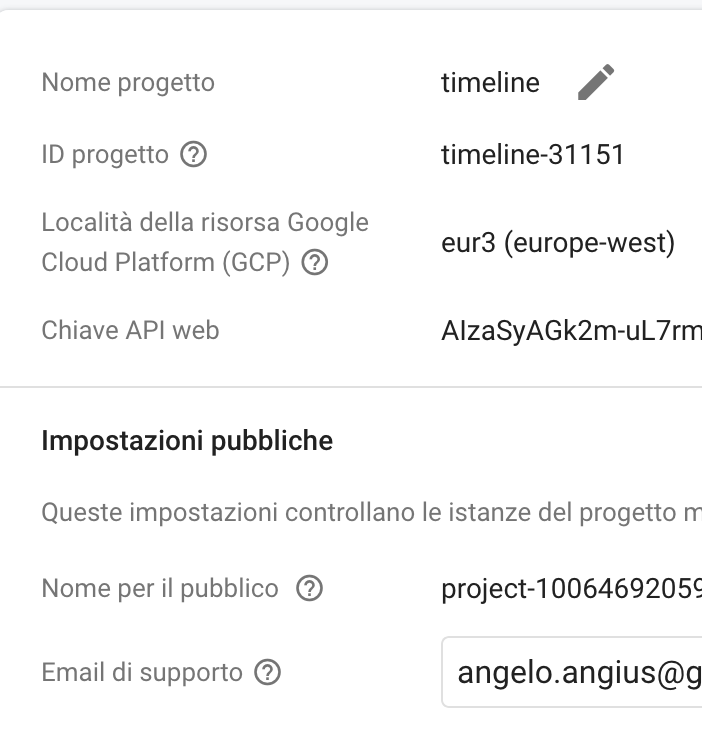Click the Nome per il pubblico label
Screen dimensions: 702x750
tap(160, 589)
